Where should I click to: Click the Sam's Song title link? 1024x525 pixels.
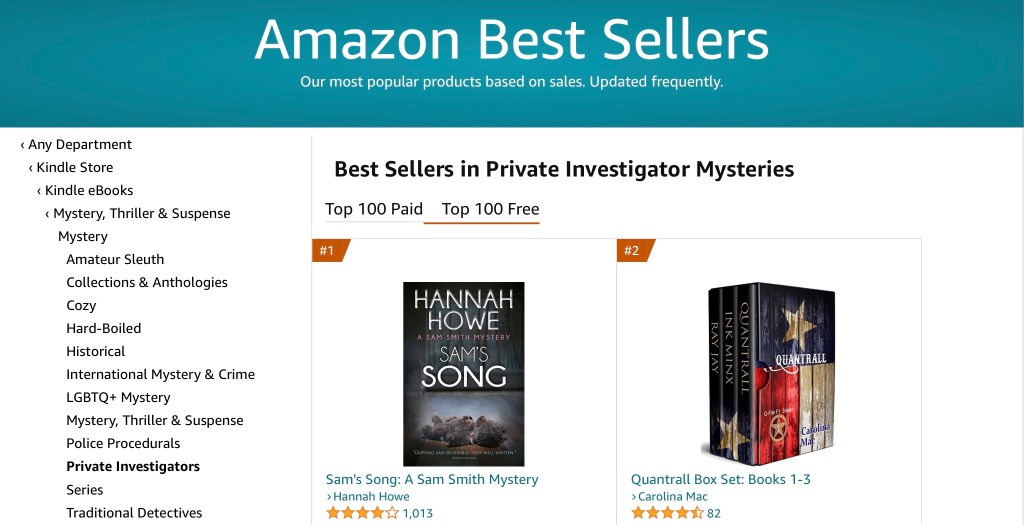click(x=432, y=480)
